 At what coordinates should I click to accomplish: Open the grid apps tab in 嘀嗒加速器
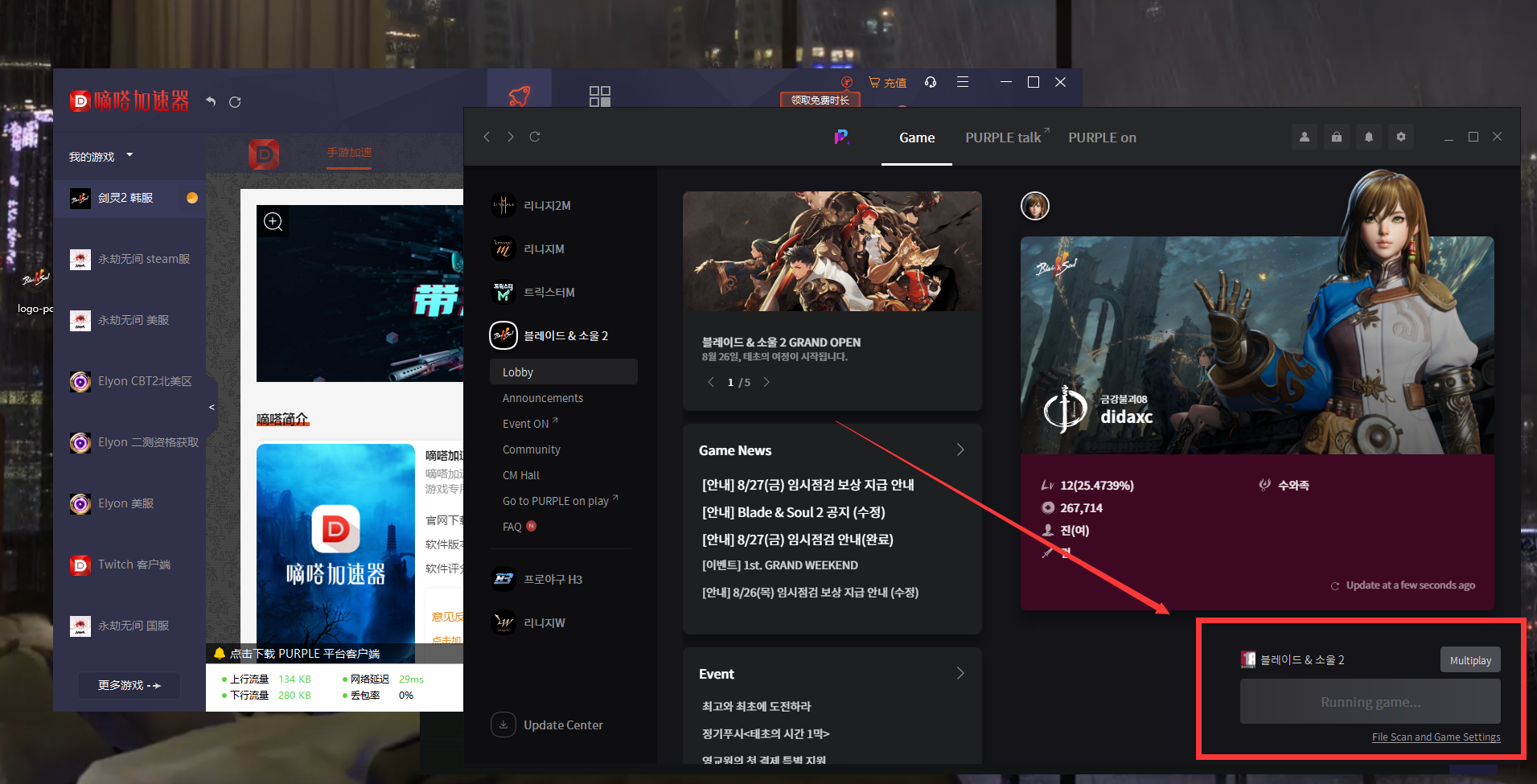(600, 96)
